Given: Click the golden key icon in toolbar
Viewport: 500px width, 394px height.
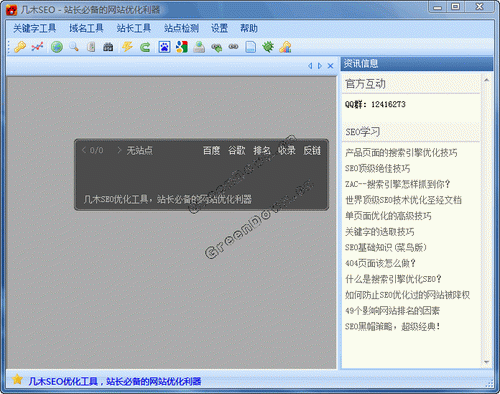Looking at the screenshot, I should (20, 47).
